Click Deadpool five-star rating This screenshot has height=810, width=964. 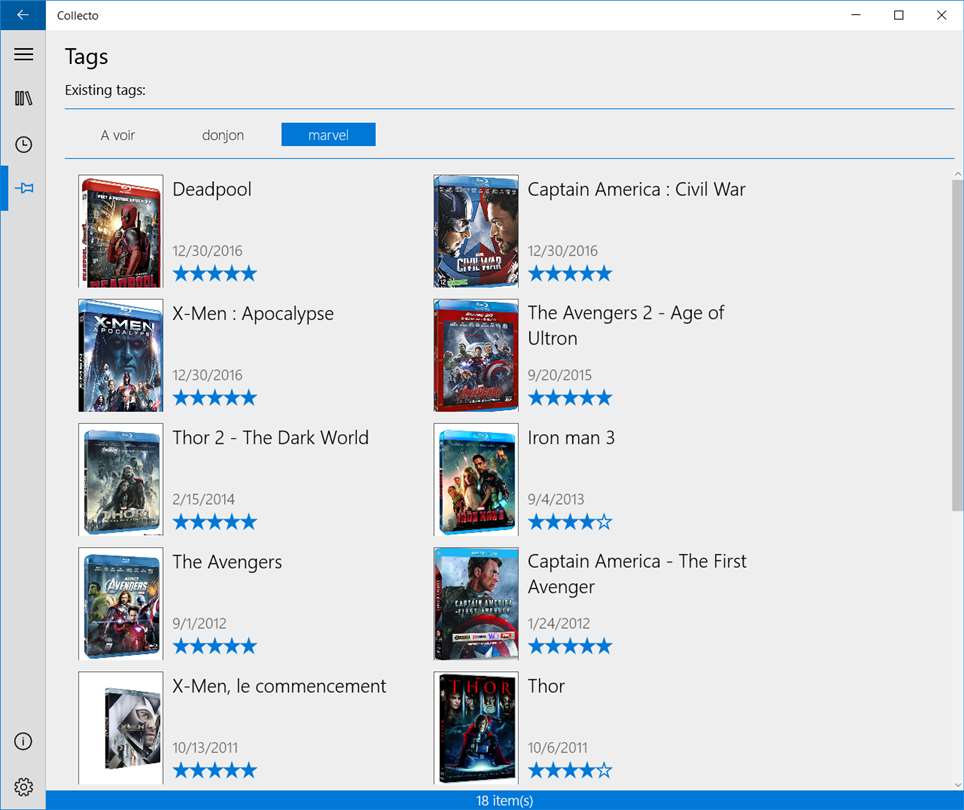tap(215, 273)
